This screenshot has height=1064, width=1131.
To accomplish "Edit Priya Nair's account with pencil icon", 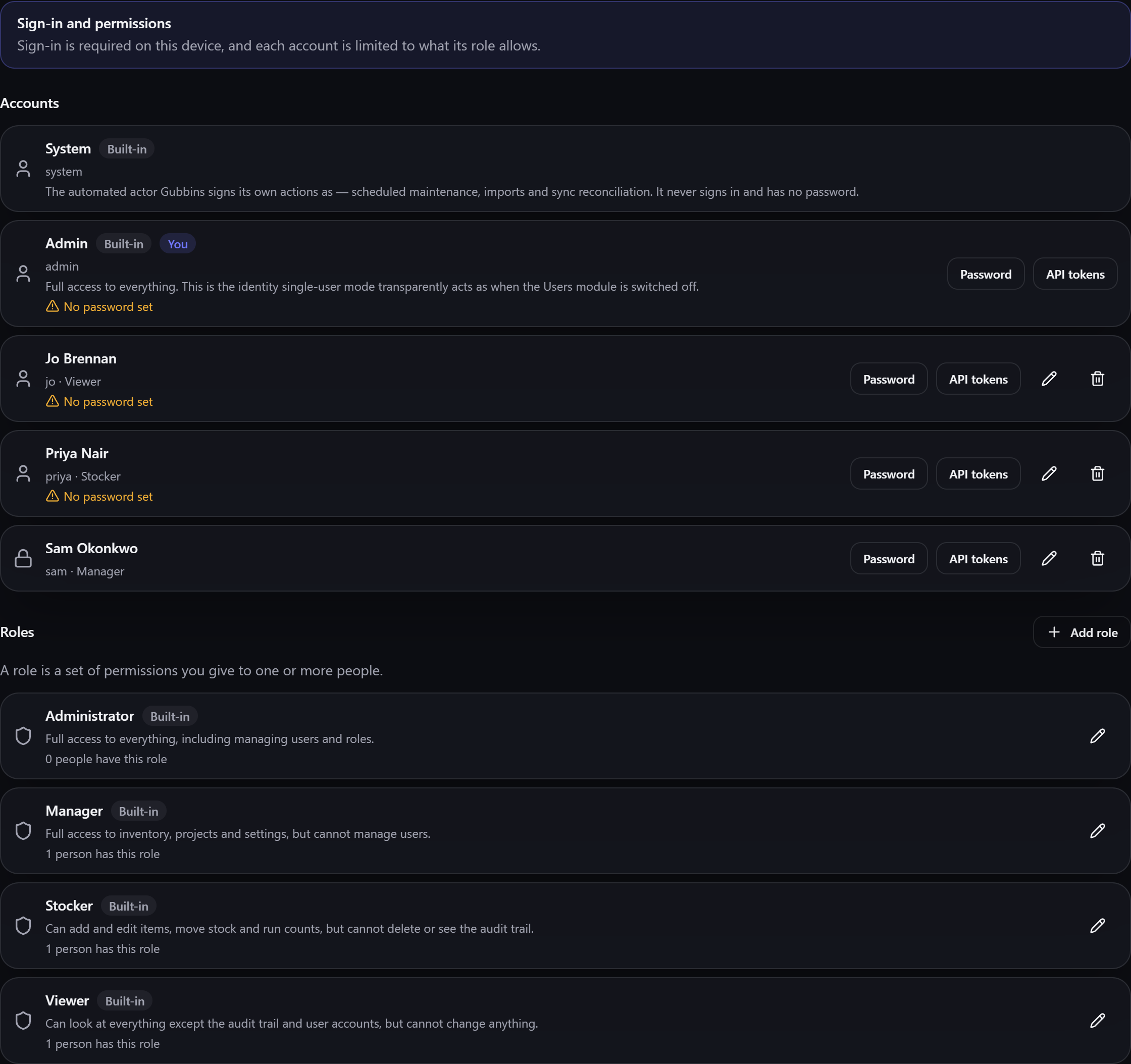I will coord(1049,474).
